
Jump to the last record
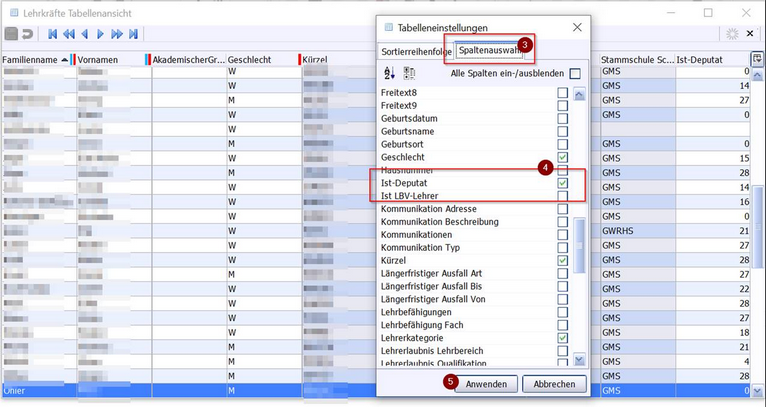tap(132, 34)
